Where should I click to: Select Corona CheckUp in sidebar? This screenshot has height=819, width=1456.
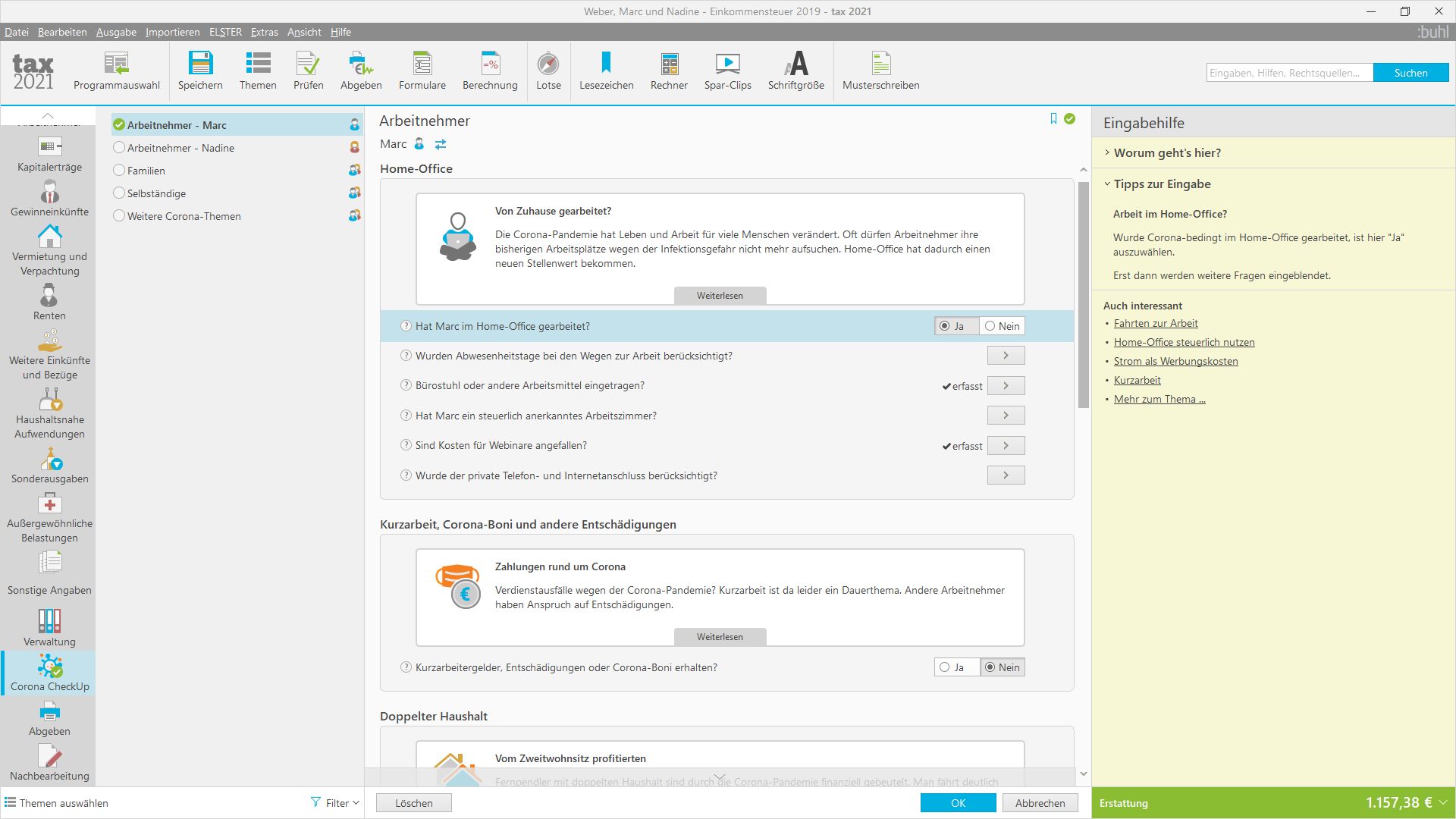pos(49,673)
